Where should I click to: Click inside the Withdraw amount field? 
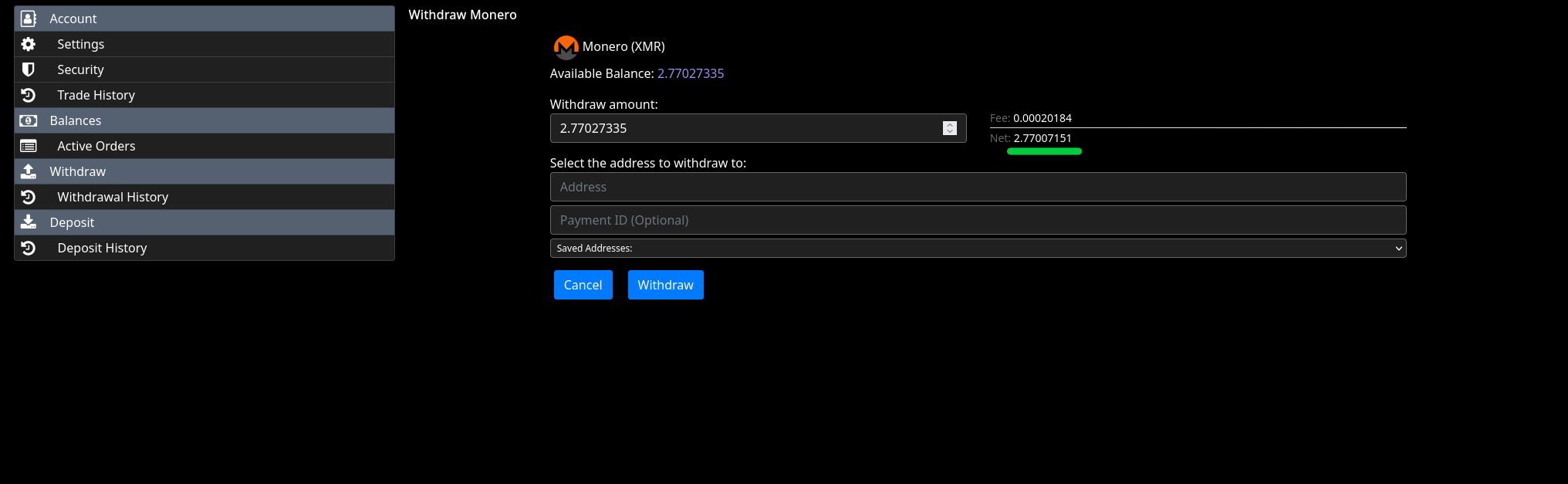pyautogui.click(x=741, y=128)
